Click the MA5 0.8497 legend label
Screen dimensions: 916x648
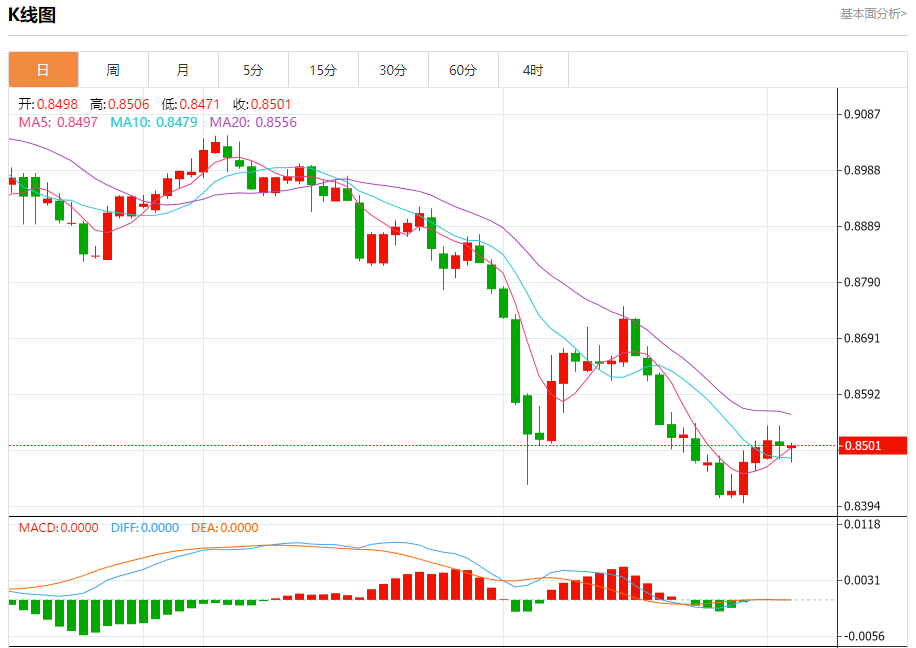58,122
